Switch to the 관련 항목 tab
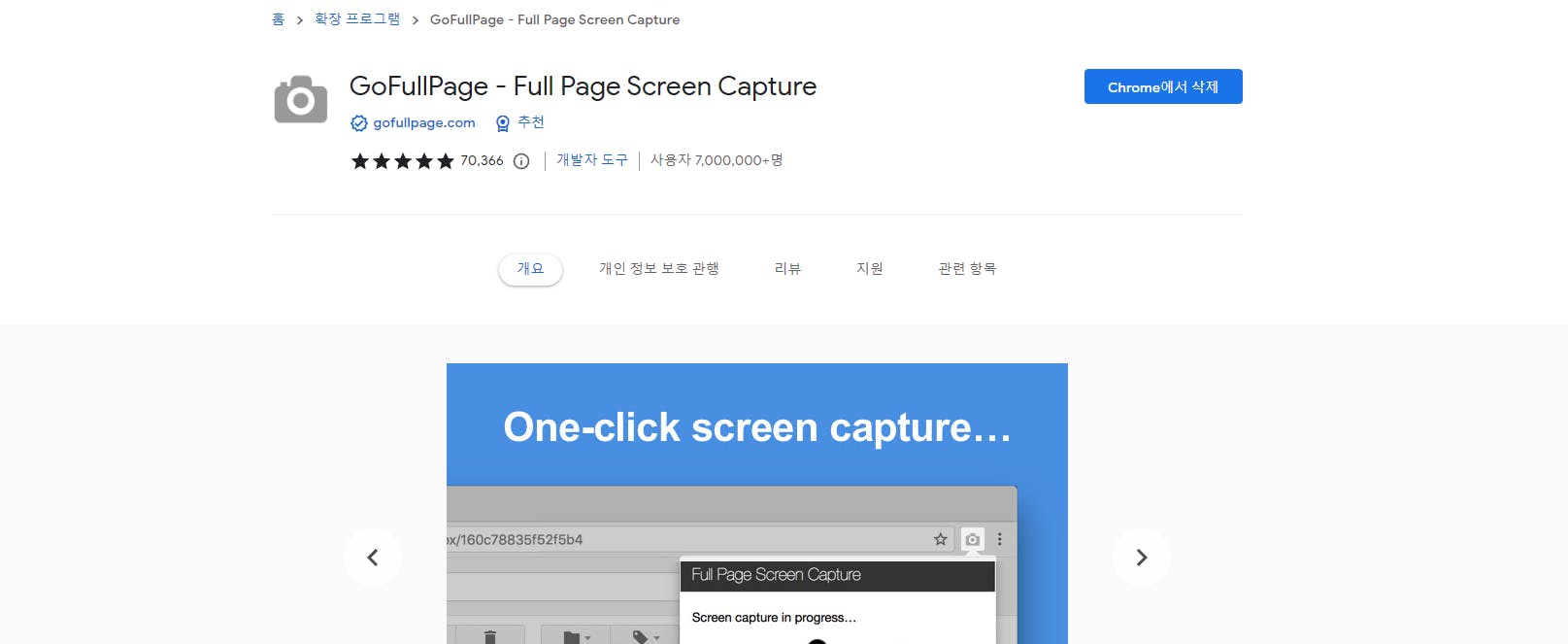The image size is (1568, 644). click(x=967, y=269)
